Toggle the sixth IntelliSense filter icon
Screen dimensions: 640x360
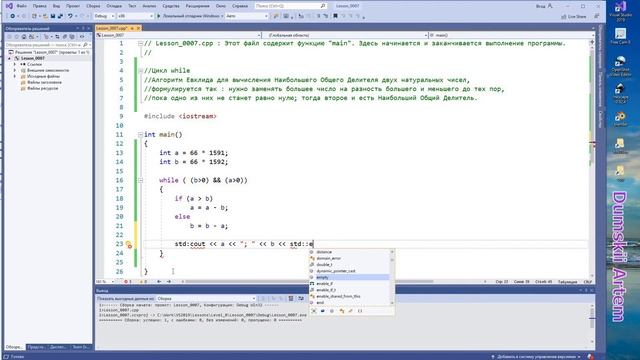point(360,311)
